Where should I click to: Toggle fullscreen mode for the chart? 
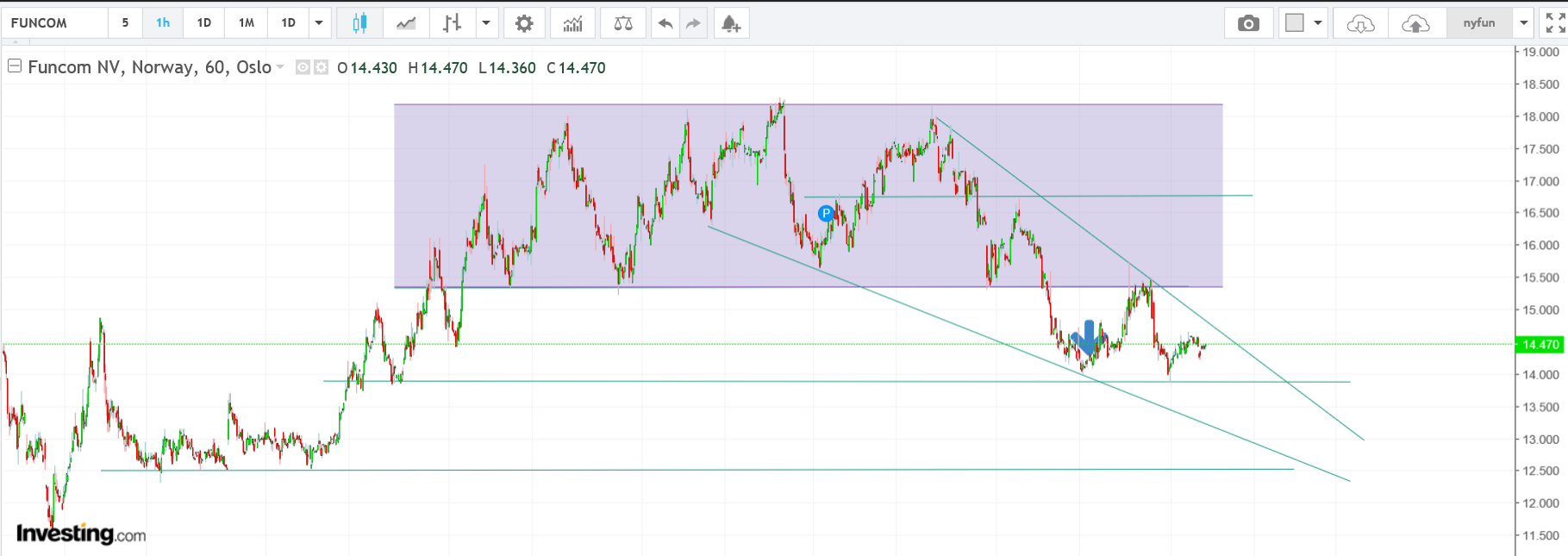(x=1555, y=23)
